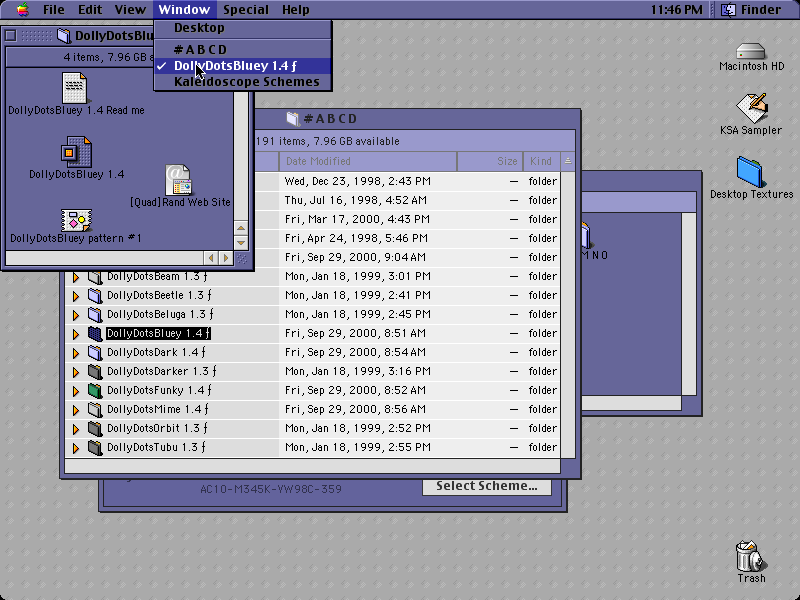Open the View menu

[x=130, y=10]
